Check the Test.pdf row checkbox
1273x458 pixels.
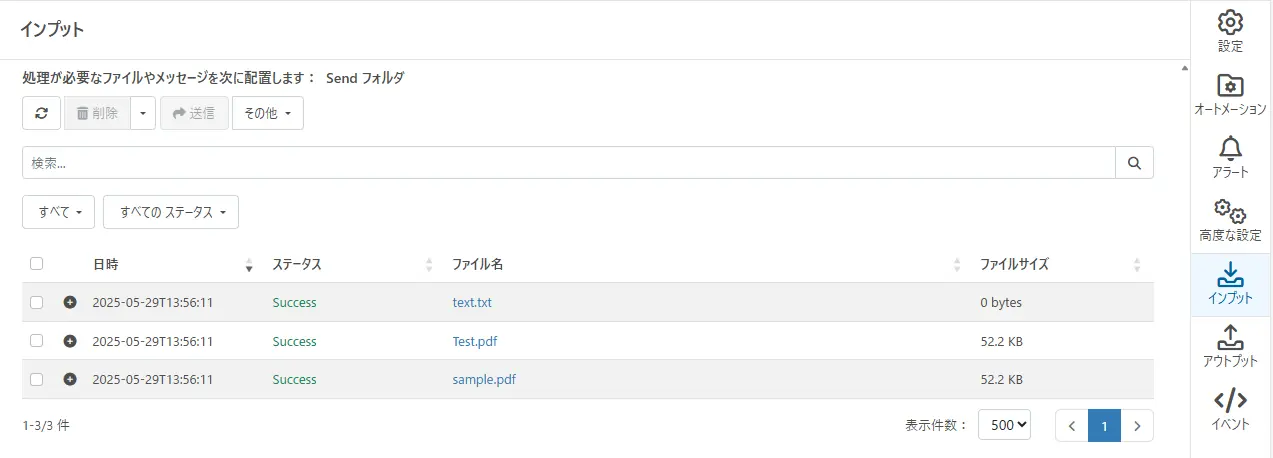click(x=37, y=341)
